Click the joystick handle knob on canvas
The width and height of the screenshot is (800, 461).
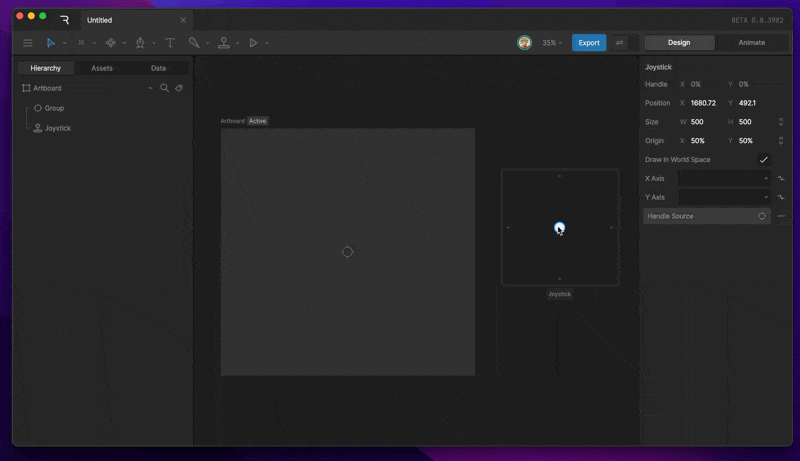pyautogui.click(x=559, y=227)
